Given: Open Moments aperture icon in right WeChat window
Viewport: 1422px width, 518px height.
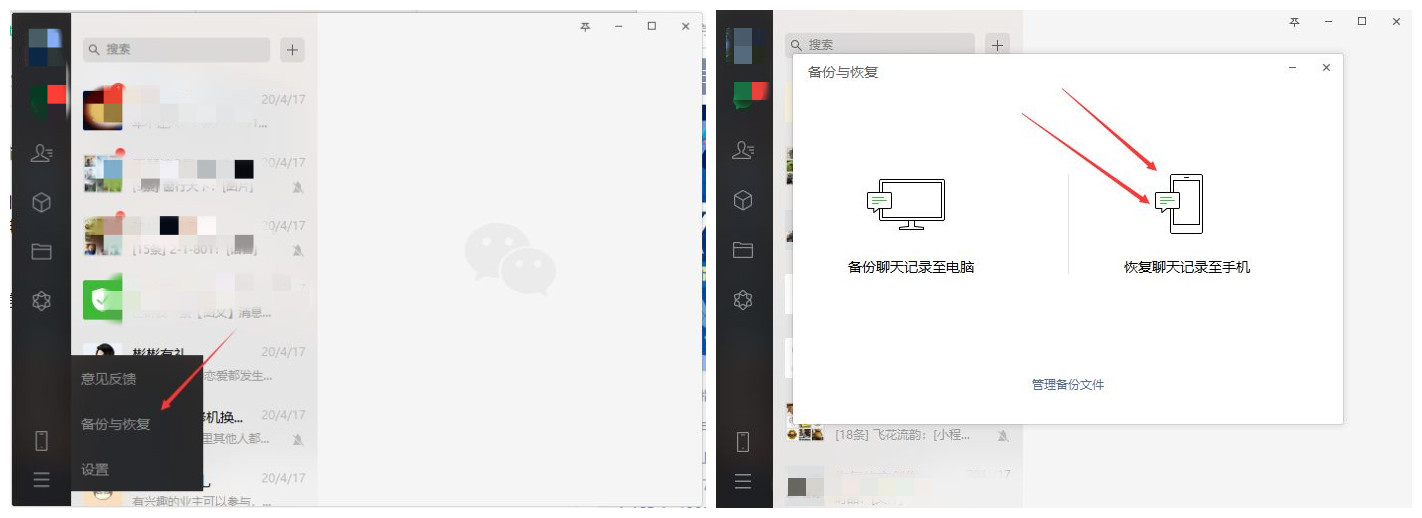Looking at the screenshot, I should coord(743,300).
